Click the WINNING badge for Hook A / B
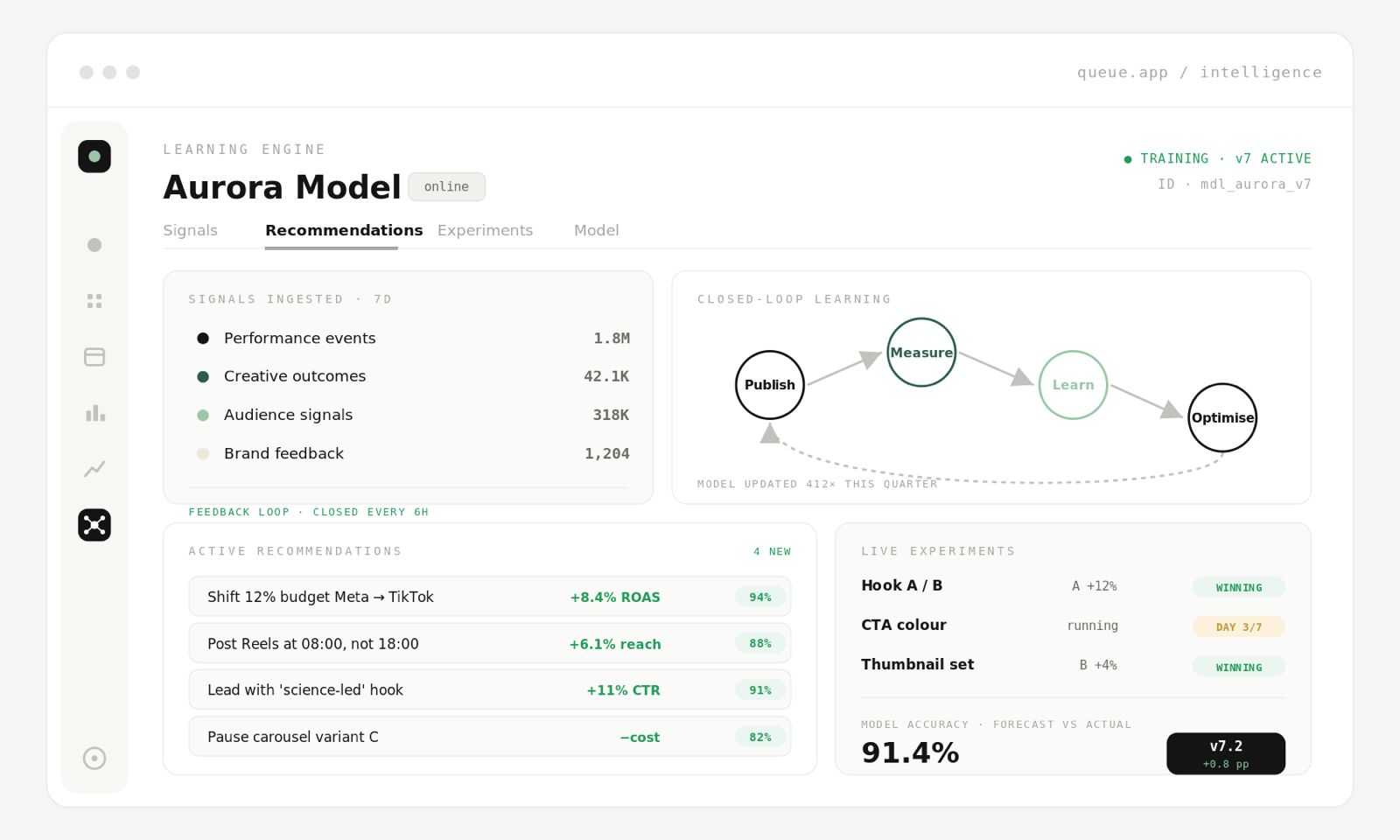This screenshot has width=1400, height=840. [1239, 587]
